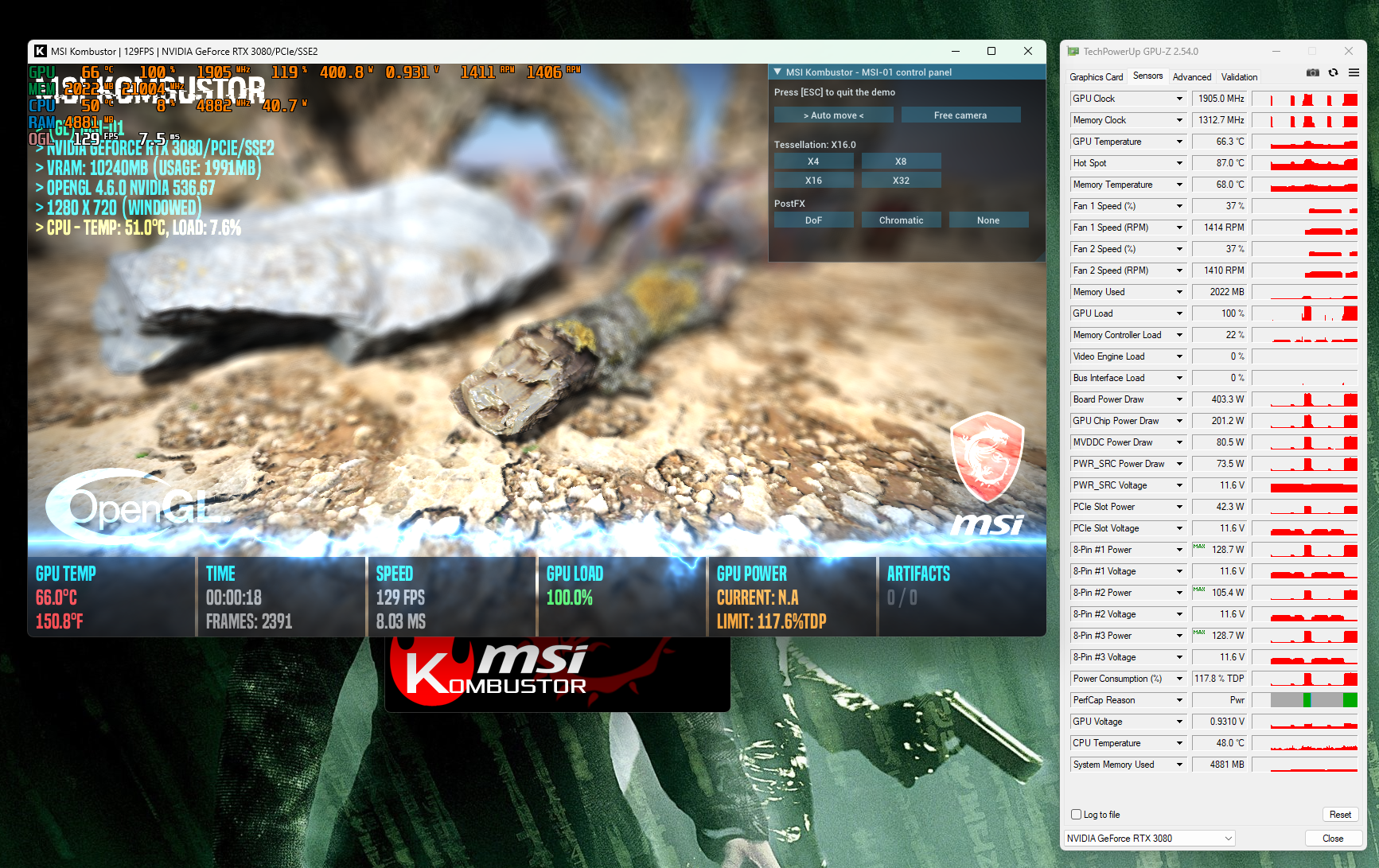Click the GPU Clock value 1905.0 MHz
1379x868 pixels.
click(1220, 99)
